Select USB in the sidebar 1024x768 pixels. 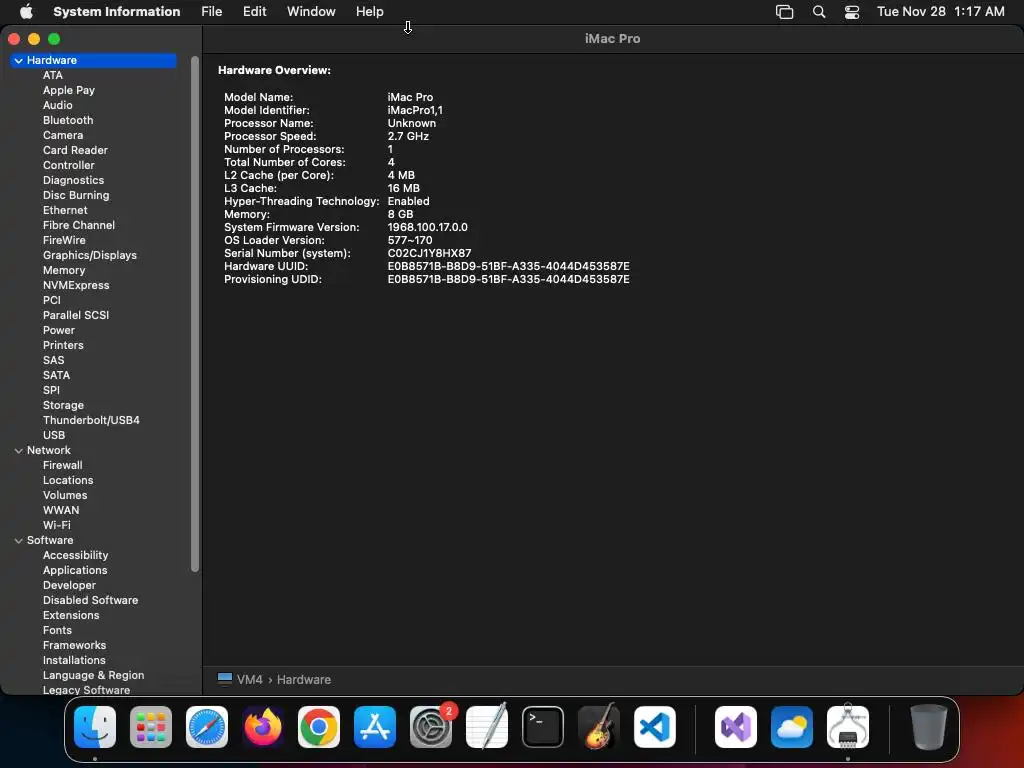(54, 436)
